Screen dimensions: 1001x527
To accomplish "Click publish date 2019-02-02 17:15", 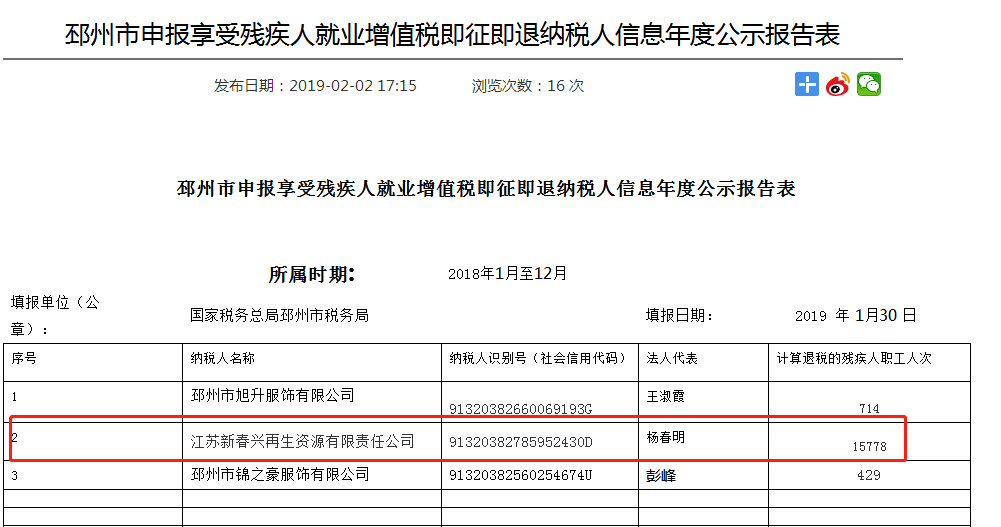I will tap(352, 85).
